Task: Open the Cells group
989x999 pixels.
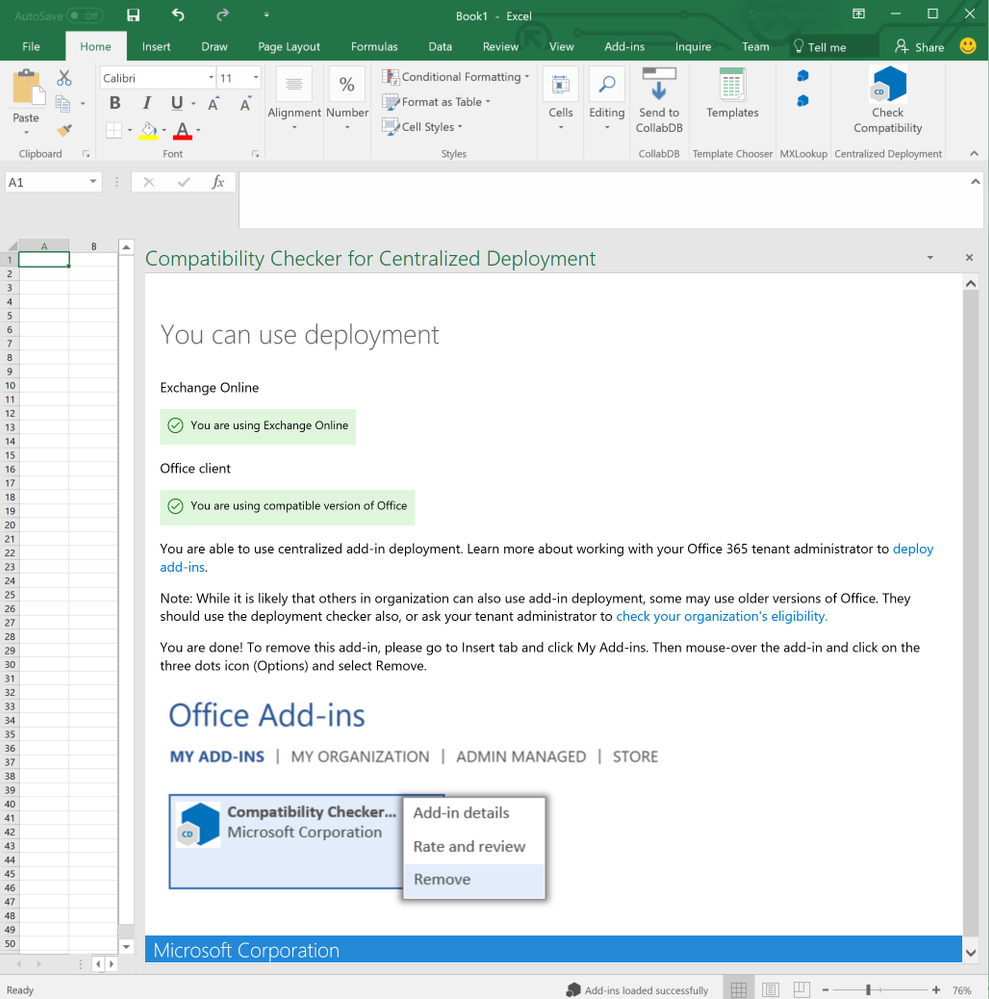Action: pos(560,99)
